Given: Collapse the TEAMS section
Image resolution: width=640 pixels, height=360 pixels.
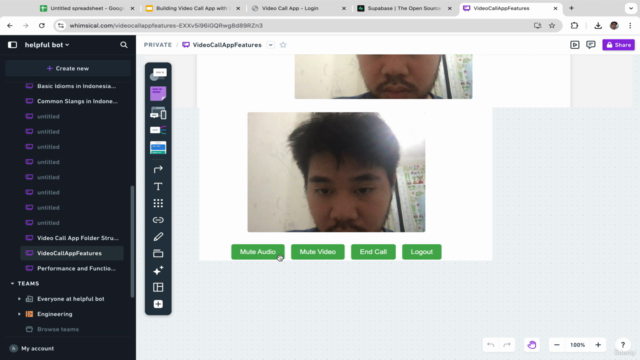Looking at the screenshot, I should point(12,283).
